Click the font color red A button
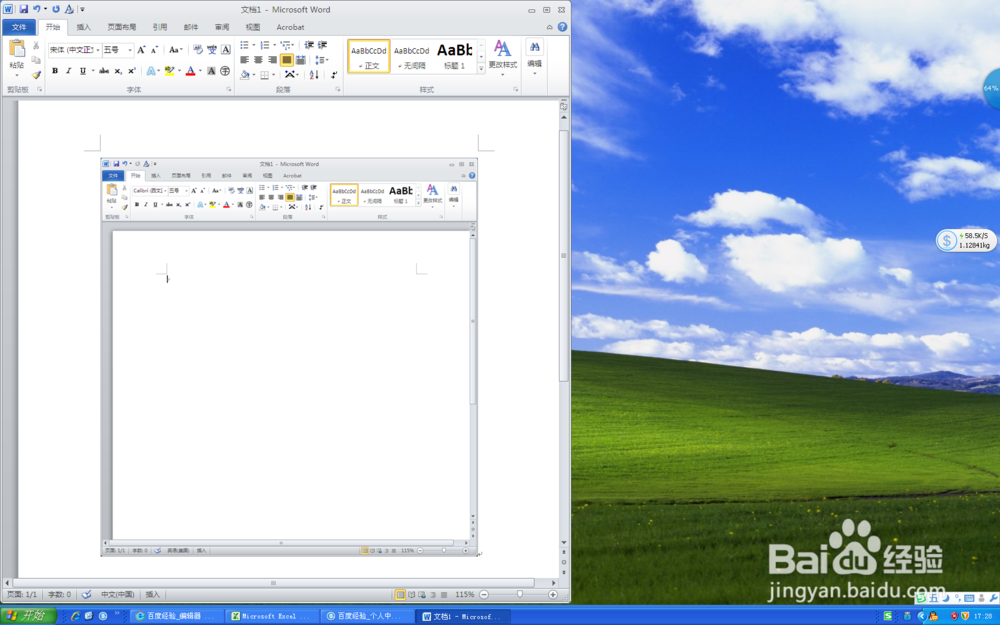 pos(190,71)
